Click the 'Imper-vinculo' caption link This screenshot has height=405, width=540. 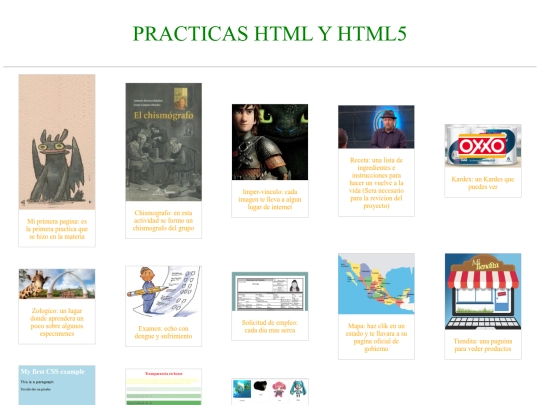(x=270, y=199)
